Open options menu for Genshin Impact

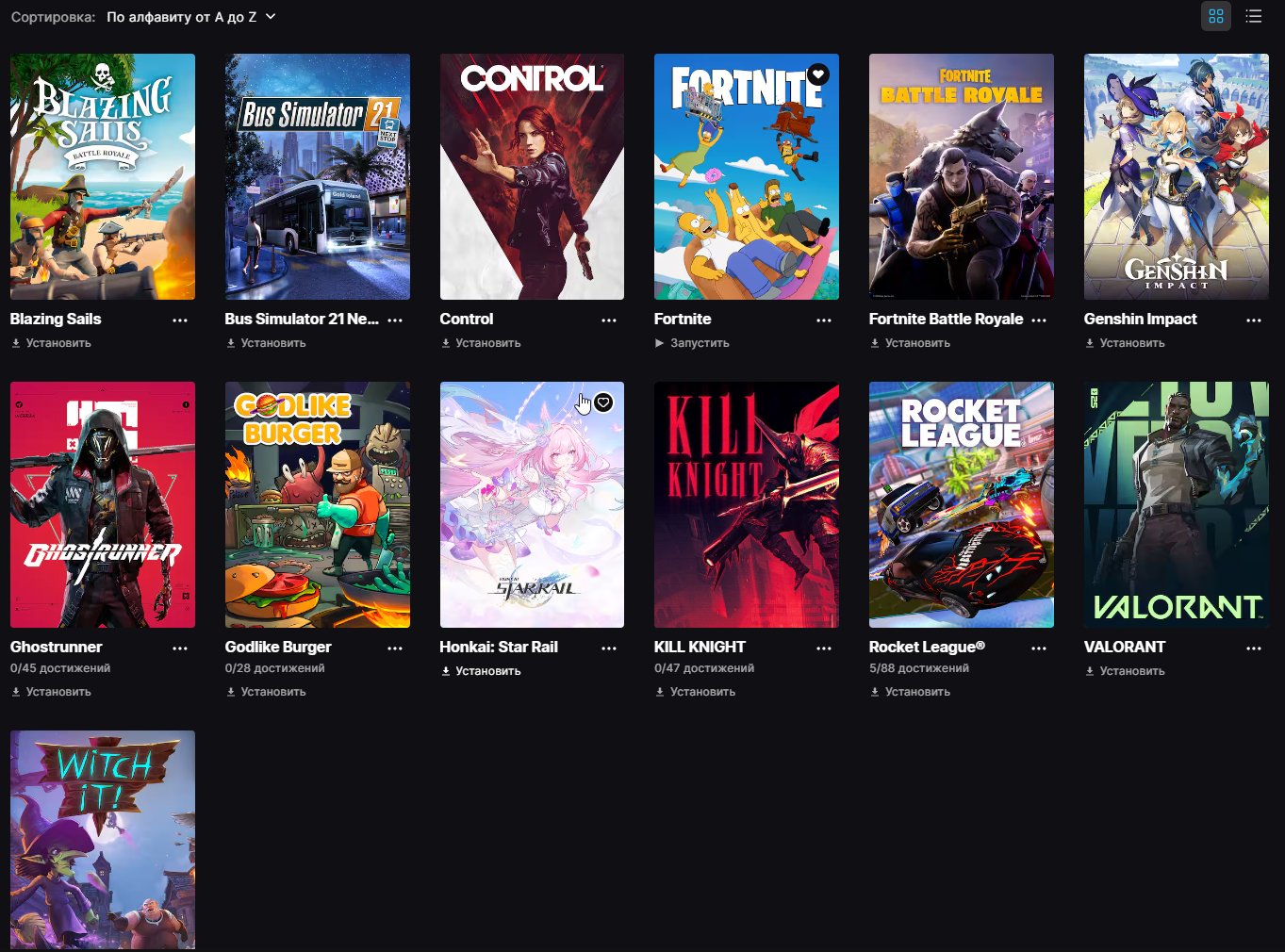coord(1253,320)
